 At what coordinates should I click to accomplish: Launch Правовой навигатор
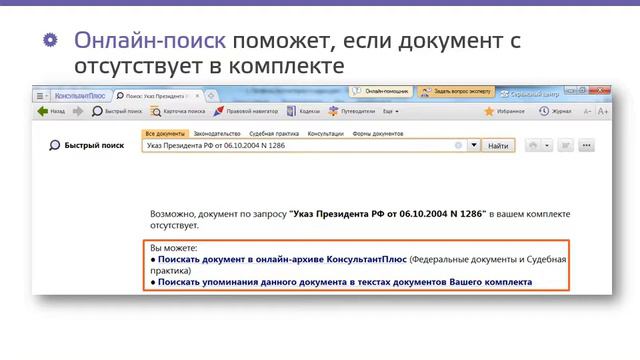[x=245, y=111]
